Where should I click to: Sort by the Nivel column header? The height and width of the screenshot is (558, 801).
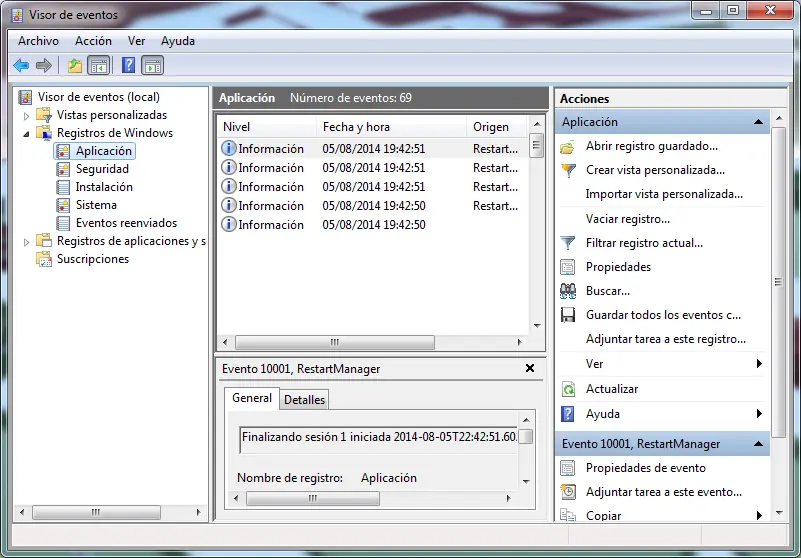point(267,127)
